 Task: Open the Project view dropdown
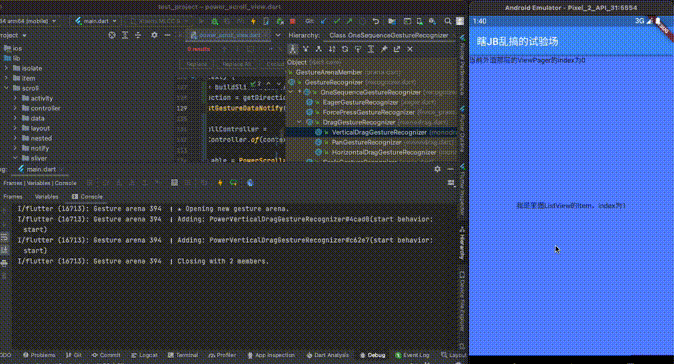[14, 35]
